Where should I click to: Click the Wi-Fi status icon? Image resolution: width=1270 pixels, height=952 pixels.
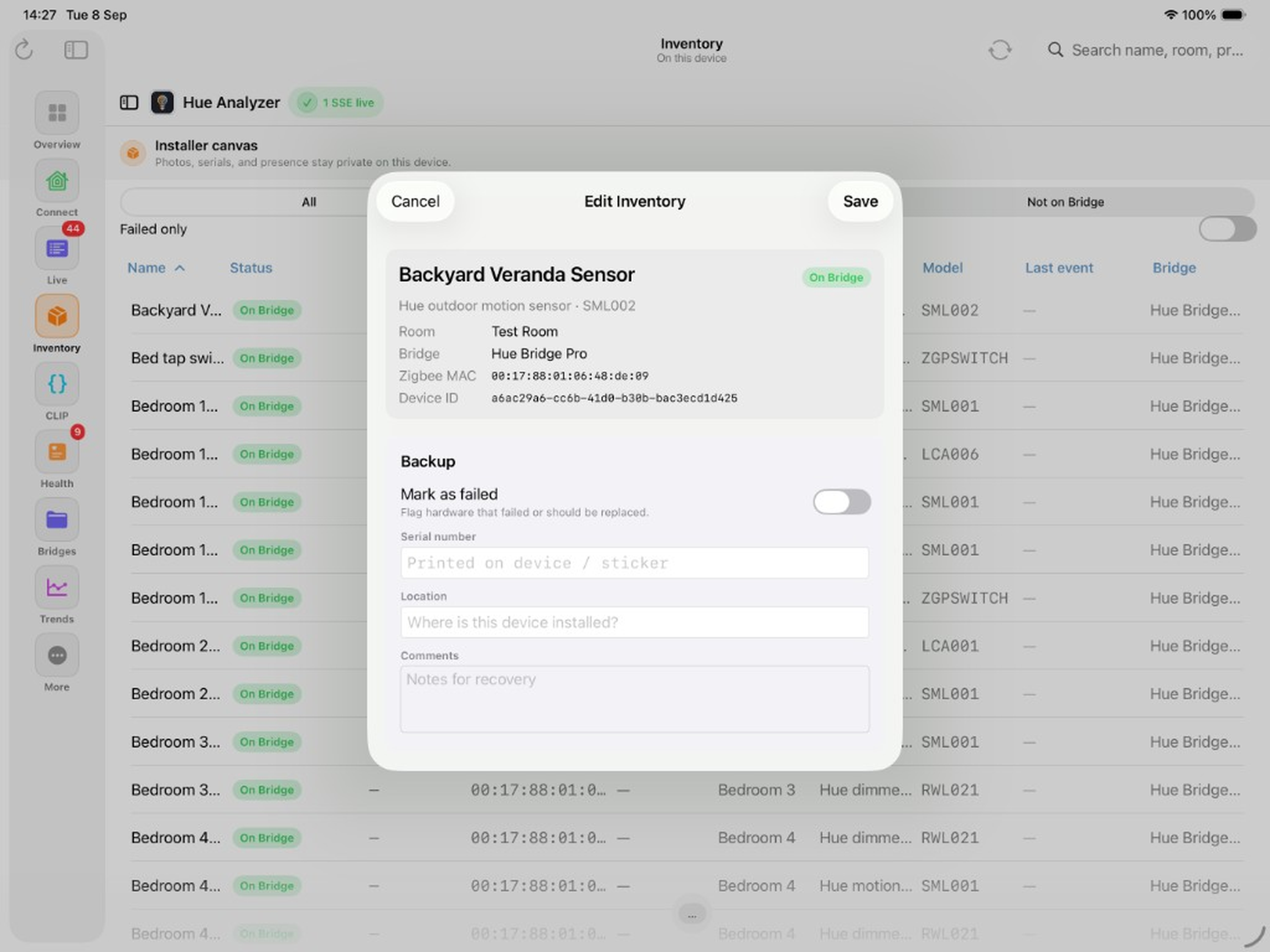point(1171,15)
